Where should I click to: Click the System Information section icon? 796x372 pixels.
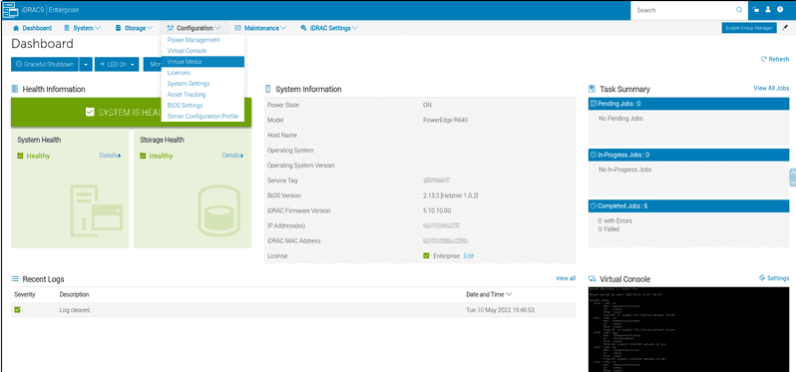point(268,89)
